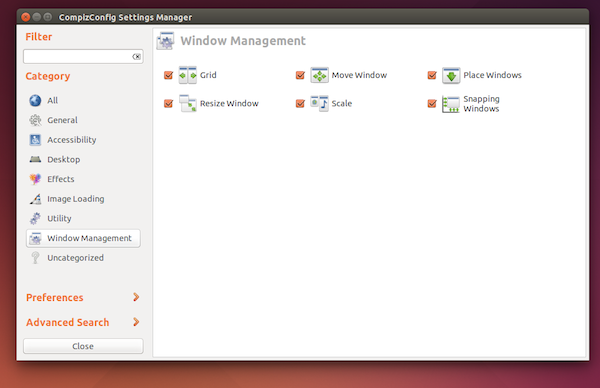Screen dimensions: 600x388
Task: Click the General category gear icon
Action: [35, 120]
